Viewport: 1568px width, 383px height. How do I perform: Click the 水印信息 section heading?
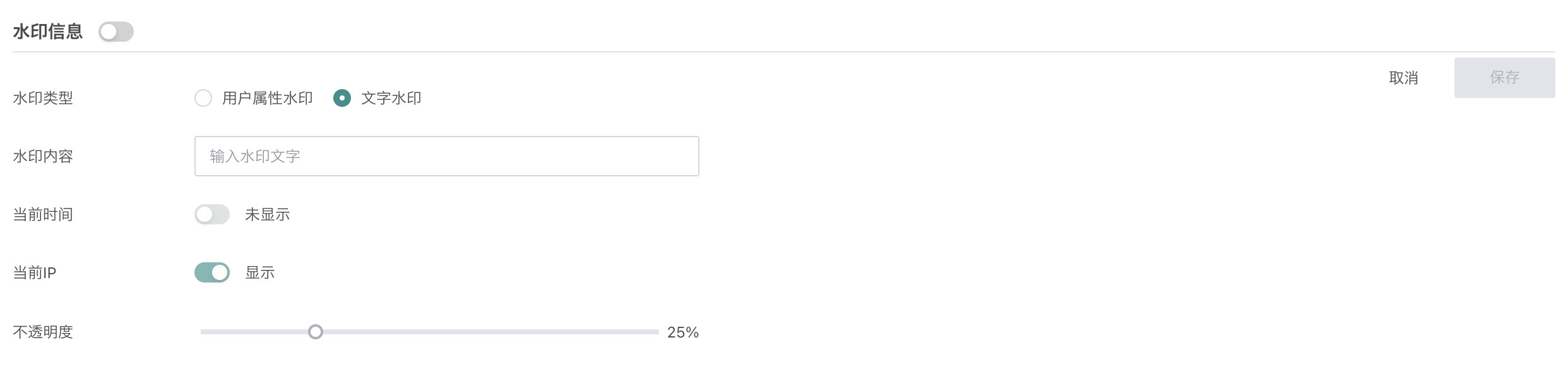point(48,32)
